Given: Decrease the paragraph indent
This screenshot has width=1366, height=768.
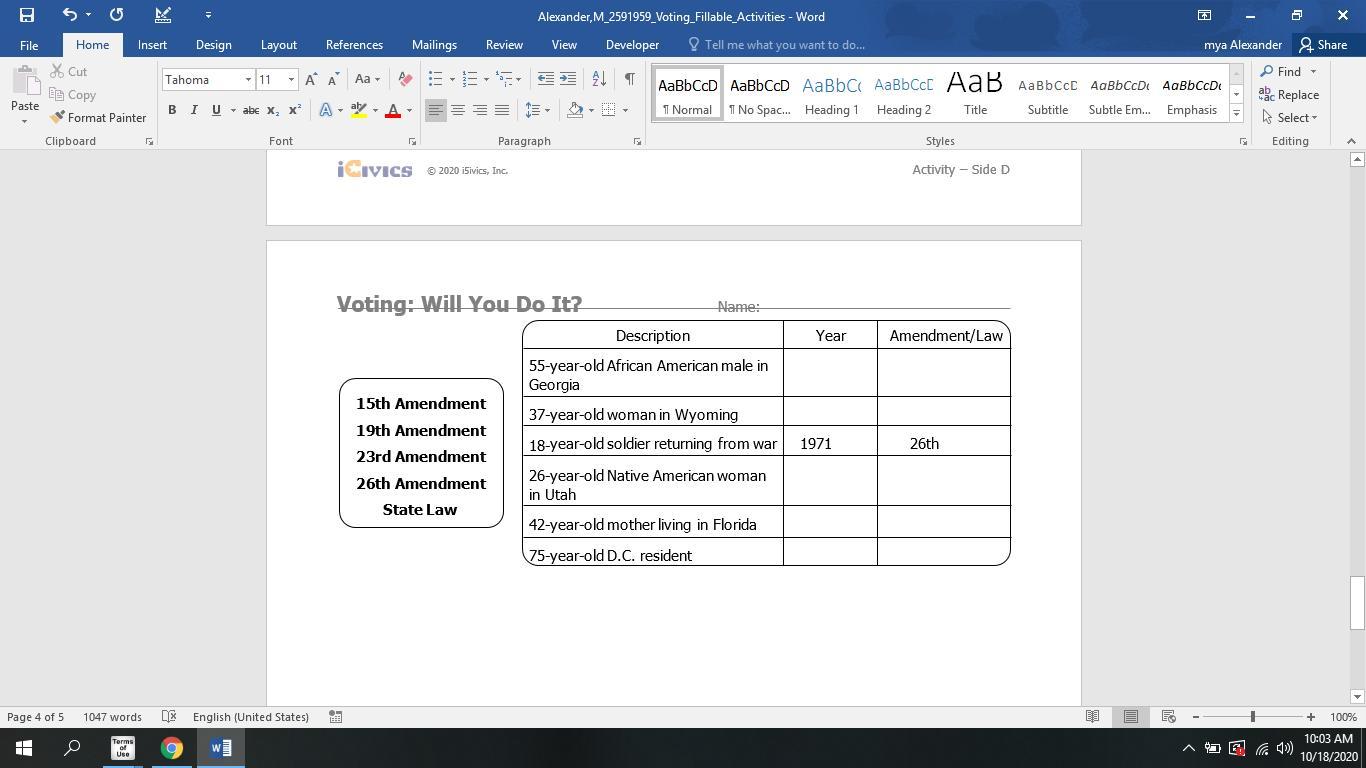Looking at the screenshot, I should [x=545, y=80].
